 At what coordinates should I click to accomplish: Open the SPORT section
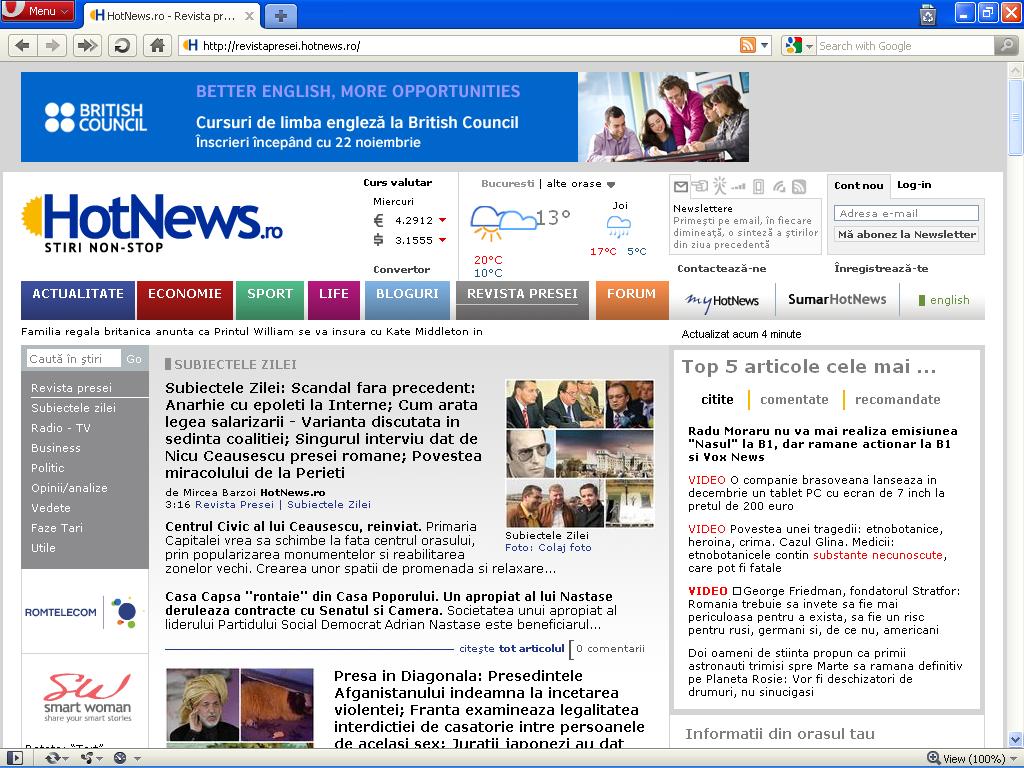coord(270,300)
